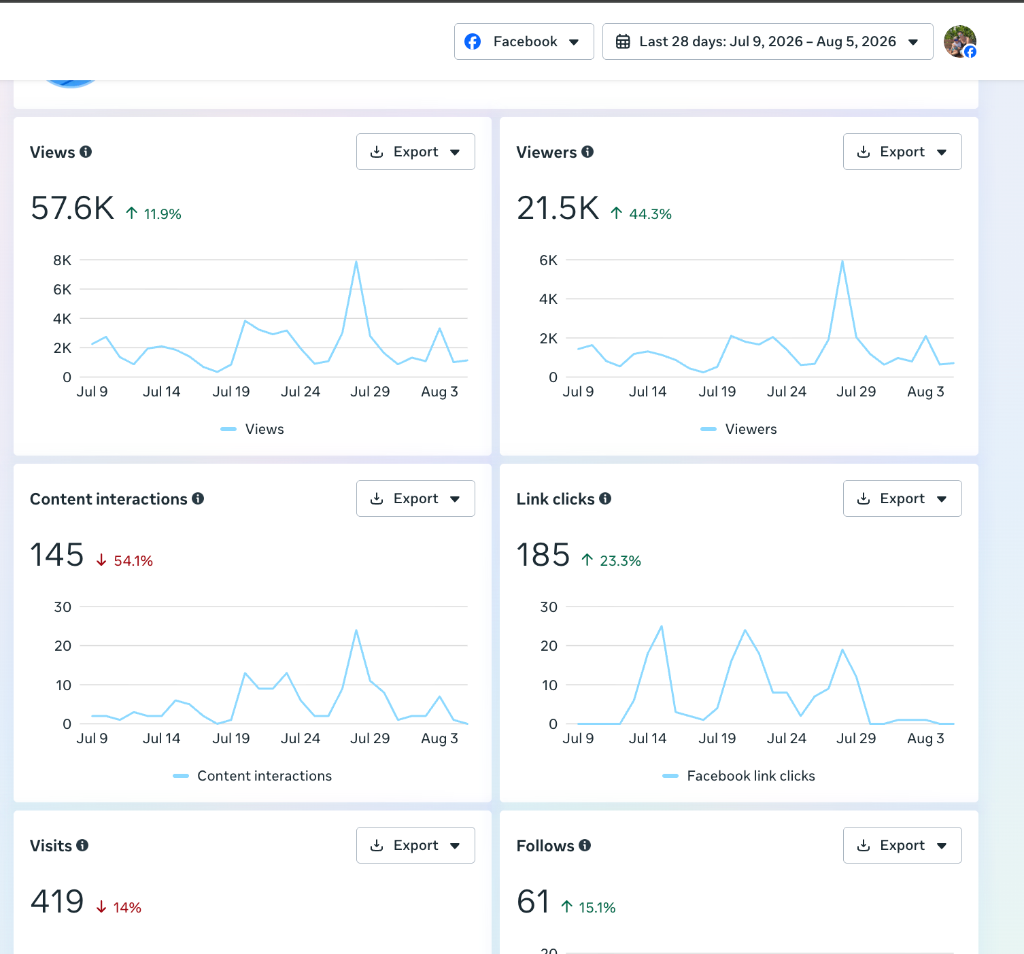Image resolution: width=1024 pixels, height=954 pixels.
Task: Toggle the Views series in chart legend
Action: 253,429
